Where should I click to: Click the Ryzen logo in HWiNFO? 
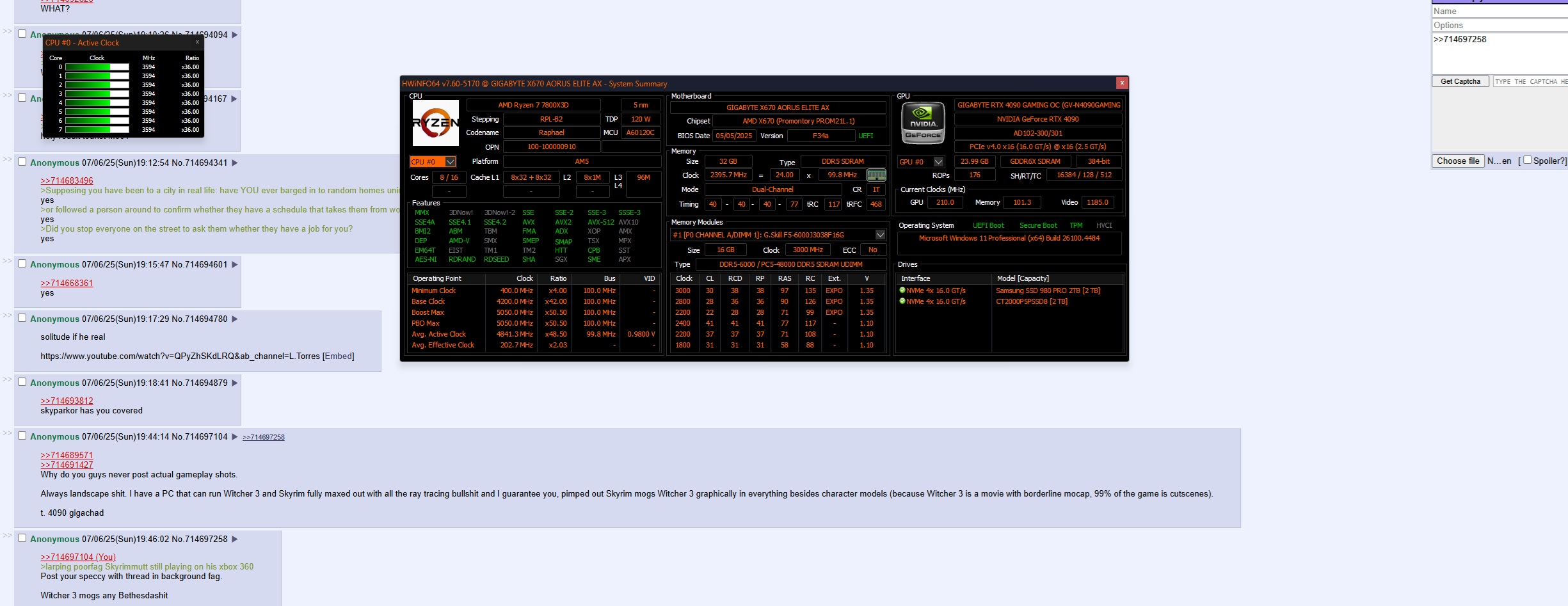[435, 122]
